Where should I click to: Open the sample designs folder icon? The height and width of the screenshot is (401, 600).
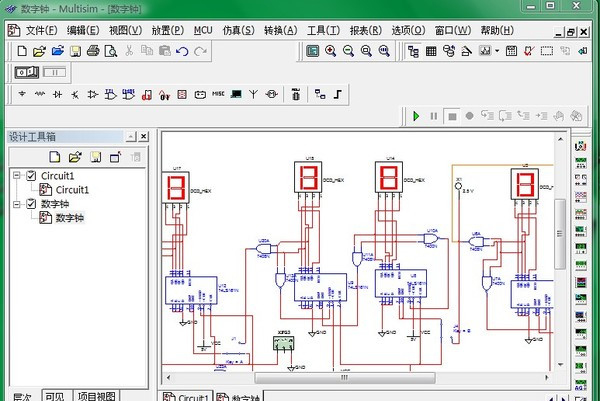tap(57, 51)
